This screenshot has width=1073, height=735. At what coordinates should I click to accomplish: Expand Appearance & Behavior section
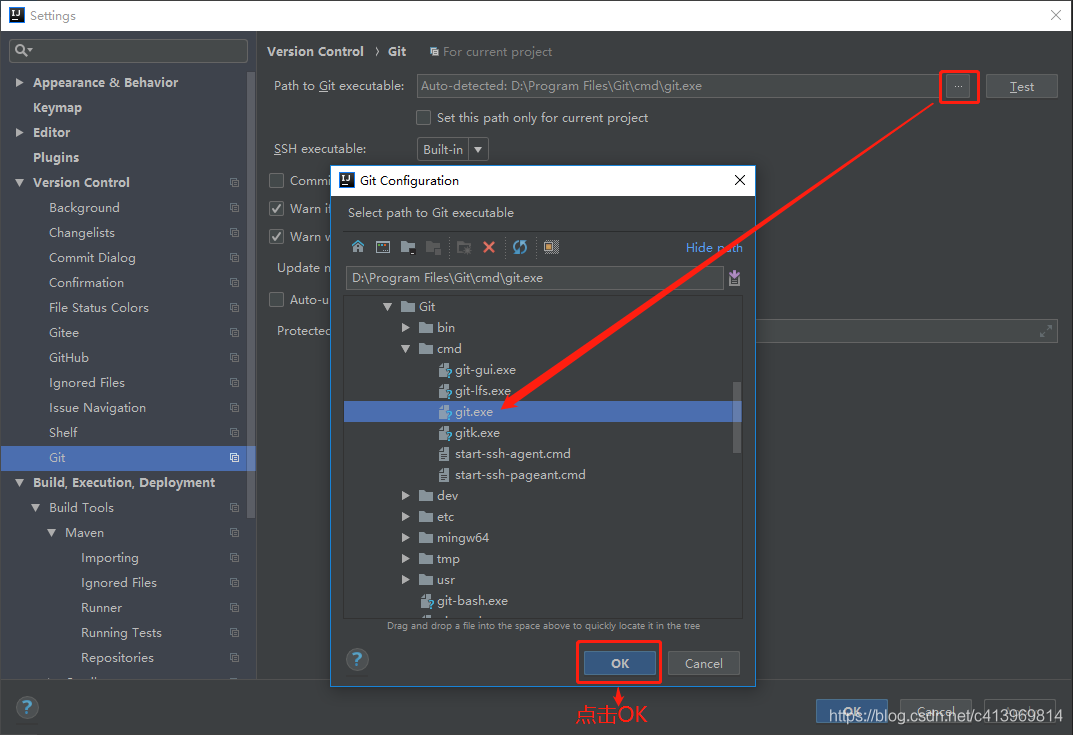[19, 82]
